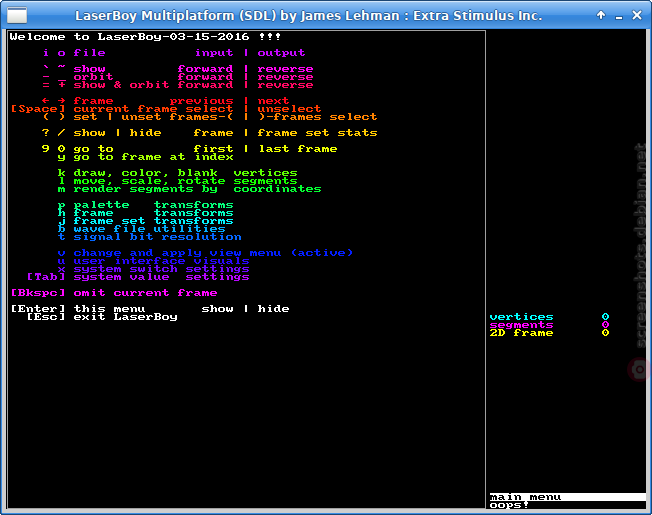Click 'frame set transforms' menu line

[145, 221]
